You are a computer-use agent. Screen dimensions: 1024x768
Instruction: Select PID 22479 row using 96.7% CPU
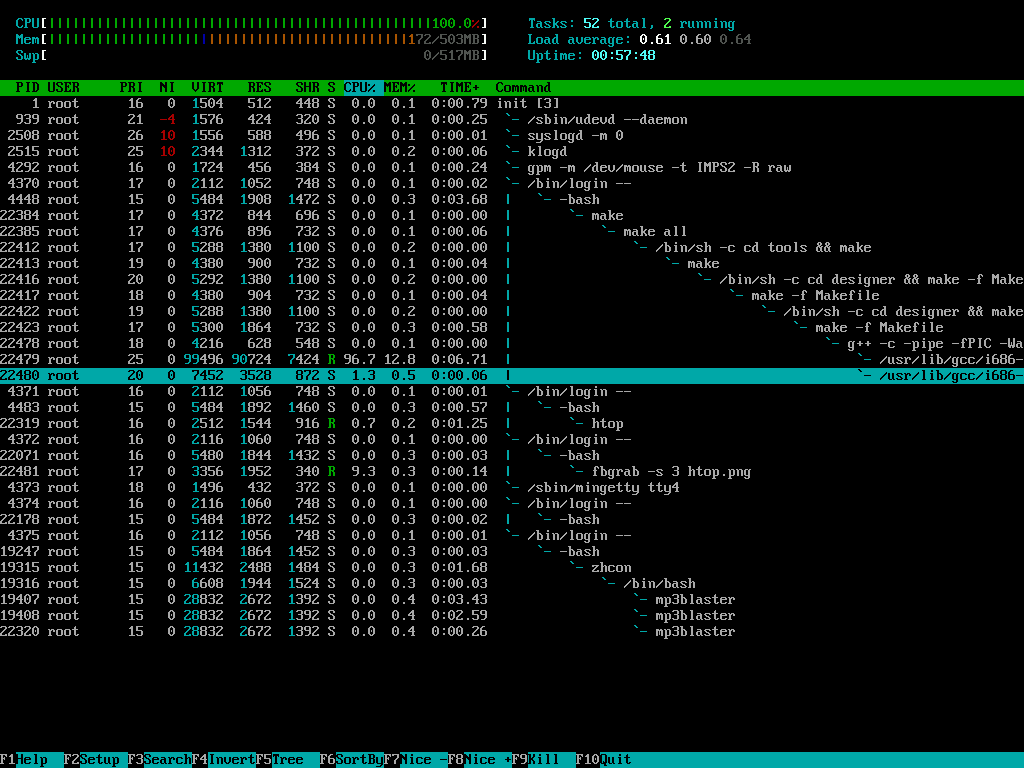512,359
